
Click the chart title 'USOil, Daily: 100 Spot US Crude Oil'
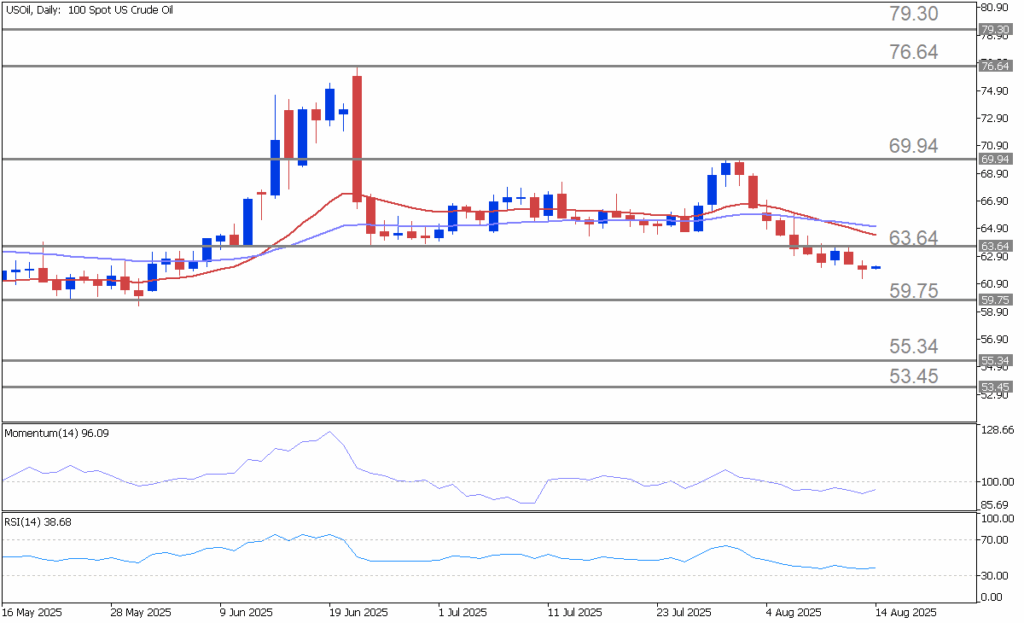89,10
